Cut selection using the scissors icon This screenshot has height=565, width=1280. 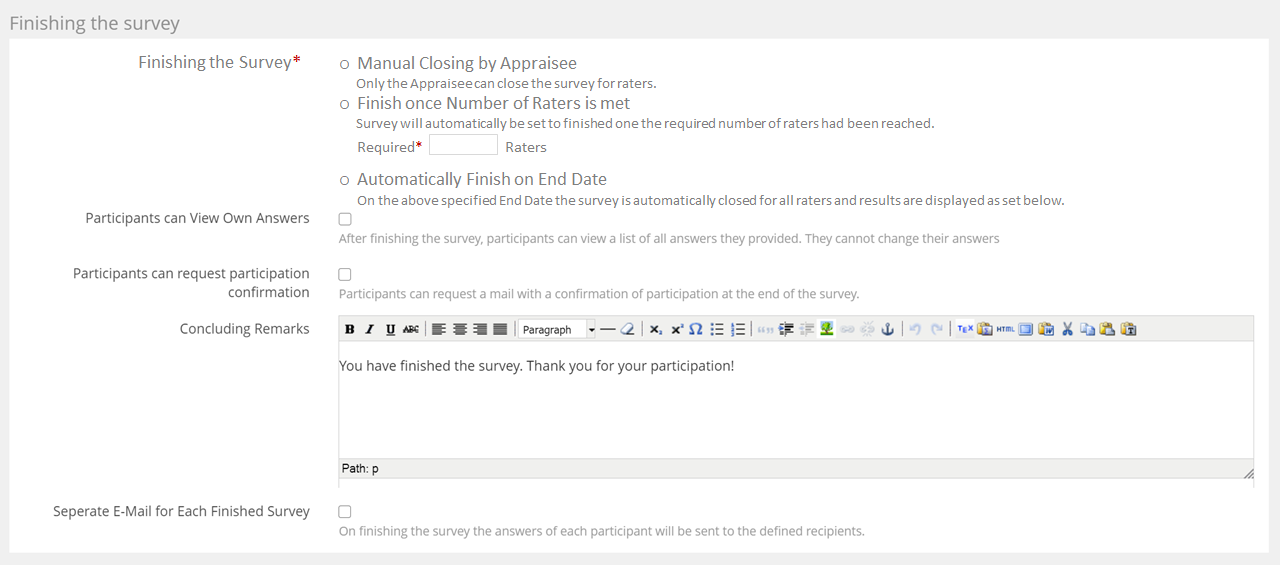pyautogui.click(x=1067, y=329)
